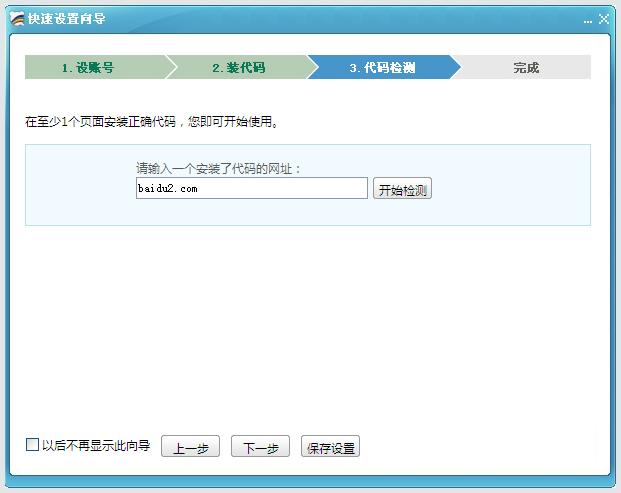This screenshot has width=621, height=493.
Task: Close the quick setup wizard window
Action: click(x=604, y=19)
